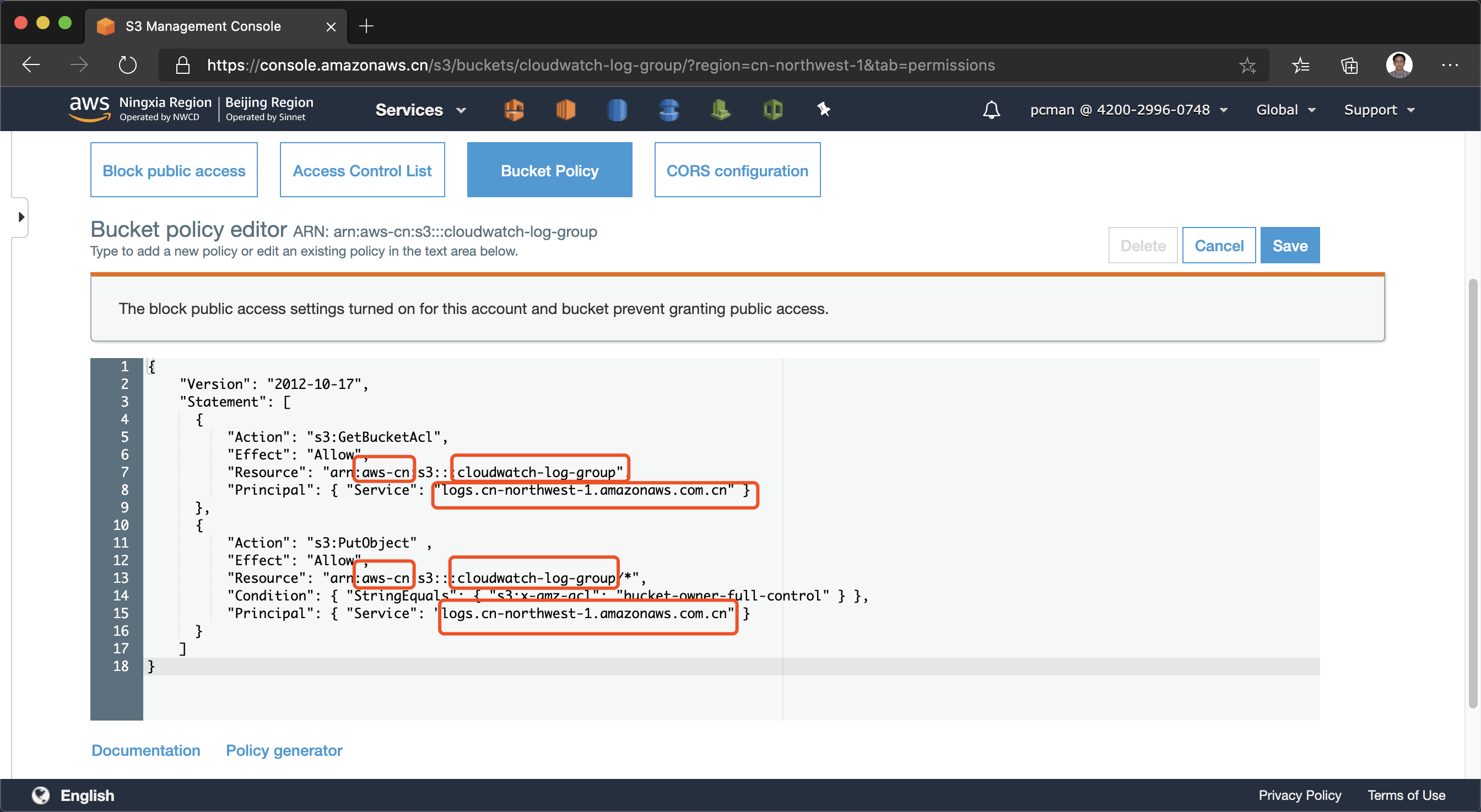Expand the Global region menu

coord(1285,110)
